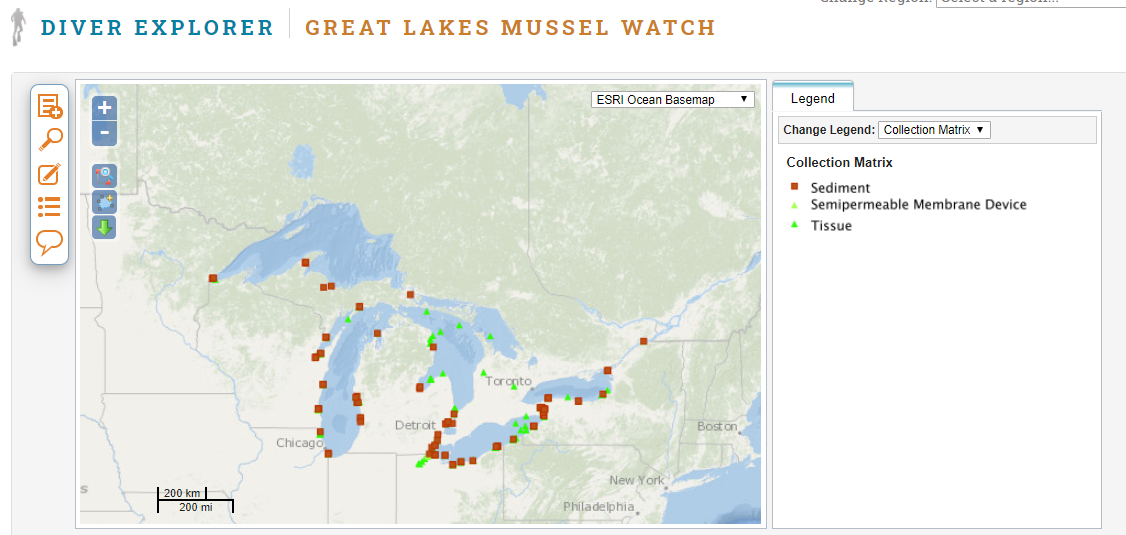Zoom out the map with minus button
Screen dimensions: 1126x535
click(105, 132)
